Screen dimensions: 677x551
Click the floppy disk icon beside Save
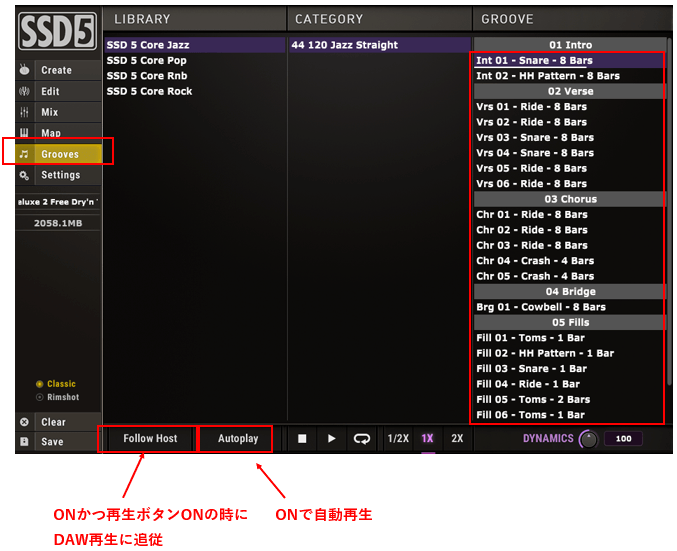[x=25, y=442]
